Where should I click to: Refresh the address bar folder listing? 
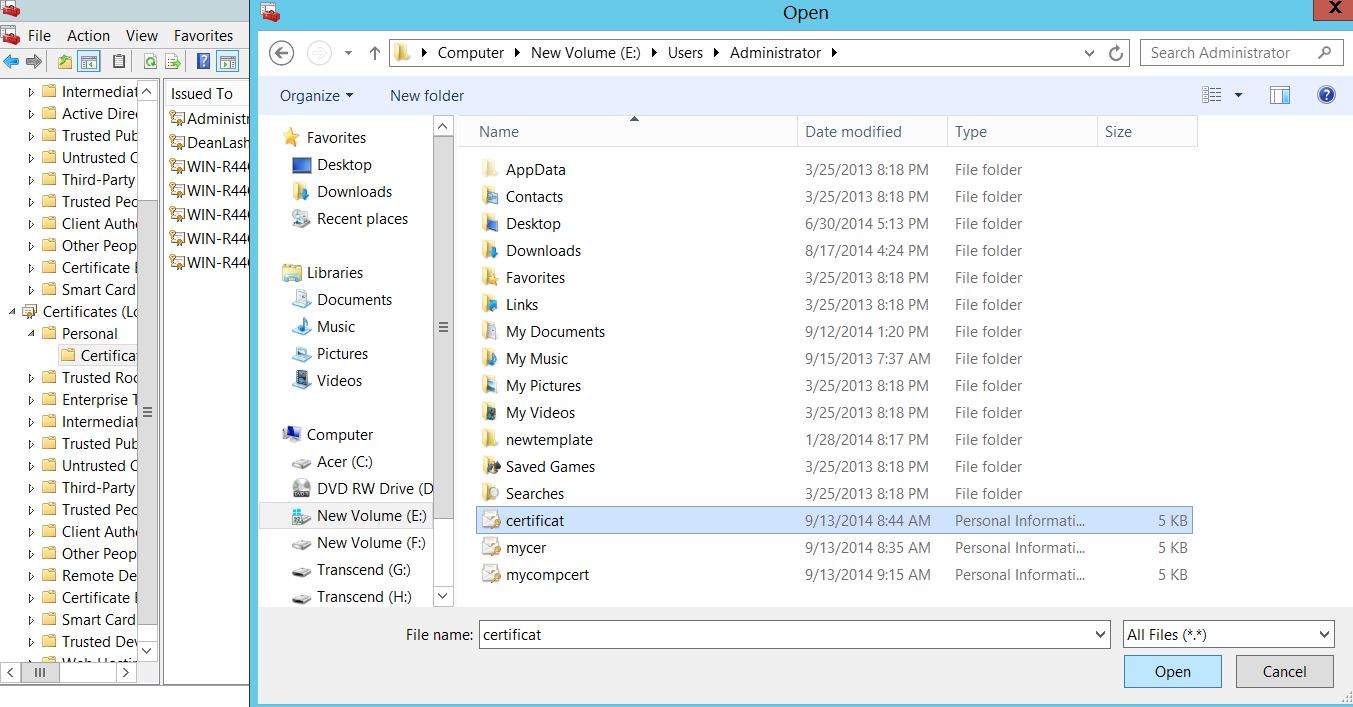pos(1117,53)
